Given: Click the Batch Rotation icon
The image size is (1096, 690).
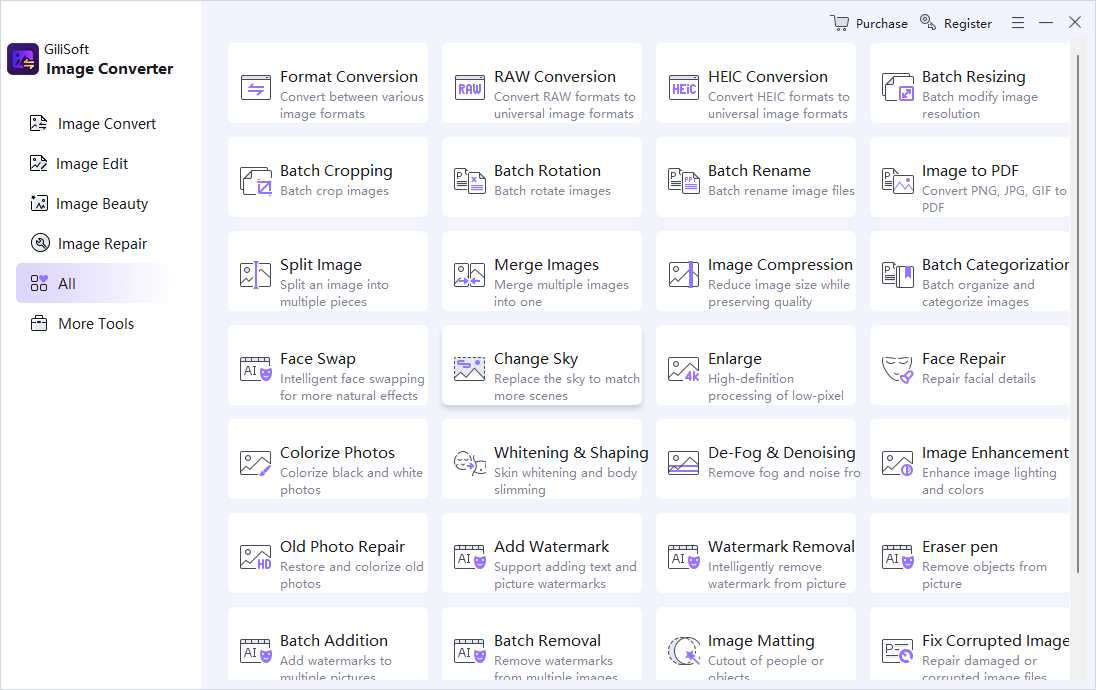Looking at the screenshot, I should 470,181.
